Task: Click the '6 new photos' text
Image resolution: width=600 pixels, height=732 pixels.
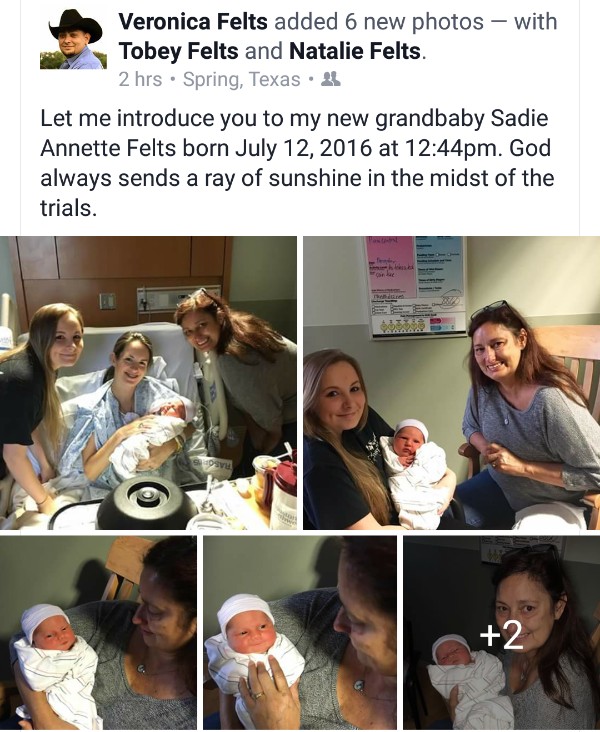Action: (x=414, y=21)
